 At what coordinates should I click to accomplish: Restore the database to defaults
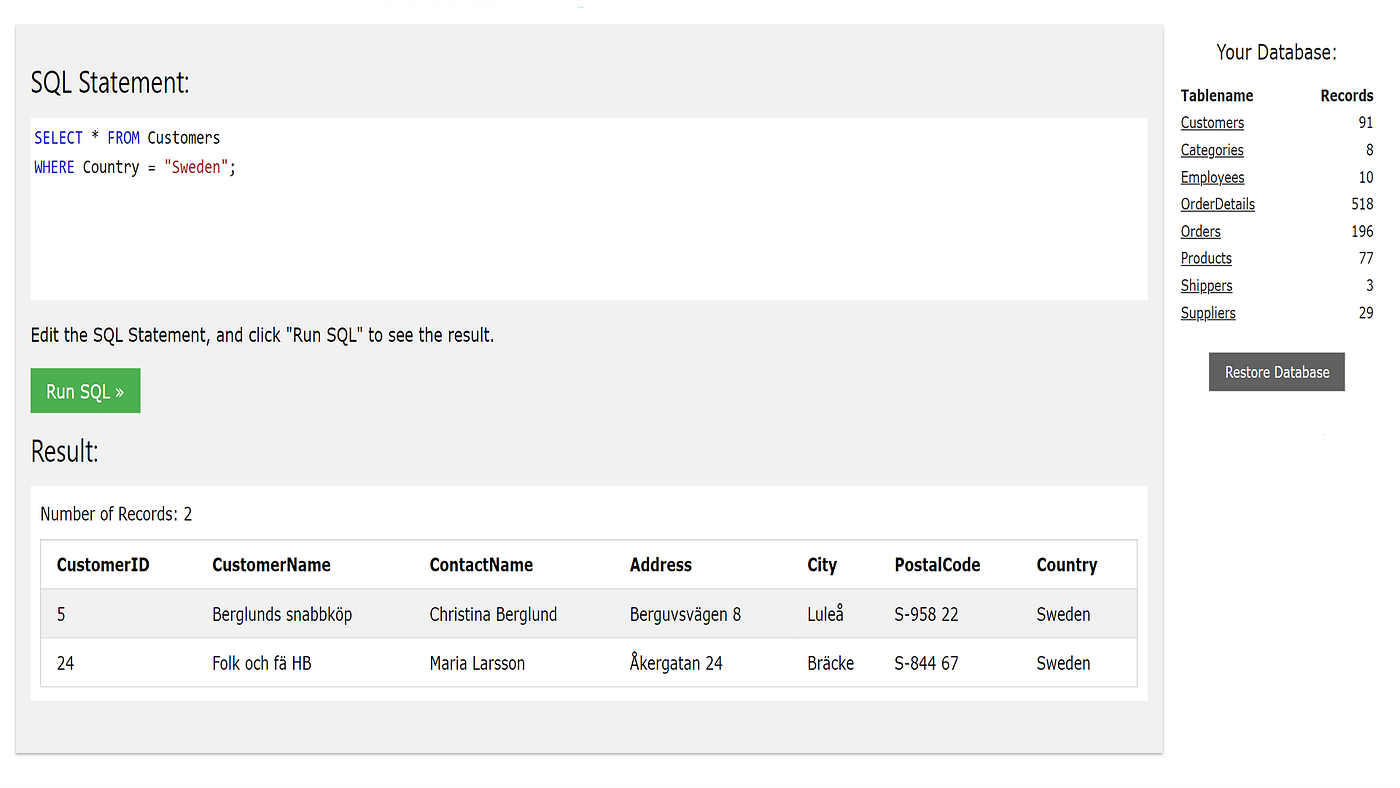[1276, 371]
